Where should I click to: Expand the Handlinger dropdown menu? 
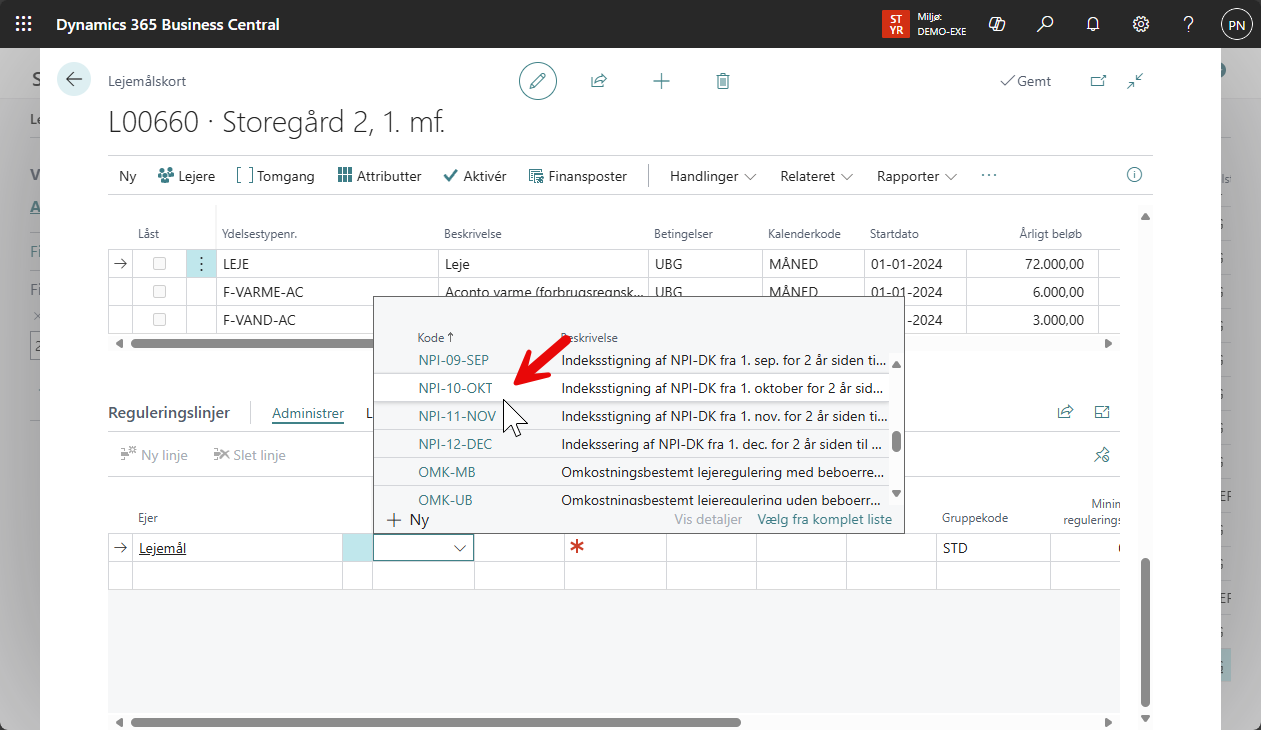pos(712,176)
